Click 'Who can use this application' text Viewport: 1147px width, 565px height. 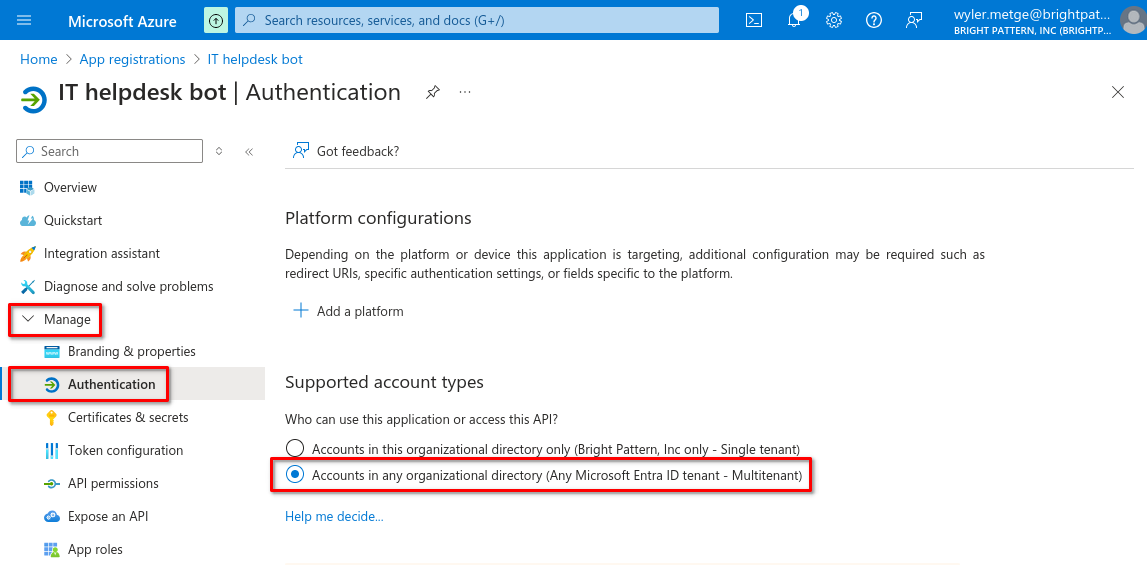[422, 419]
